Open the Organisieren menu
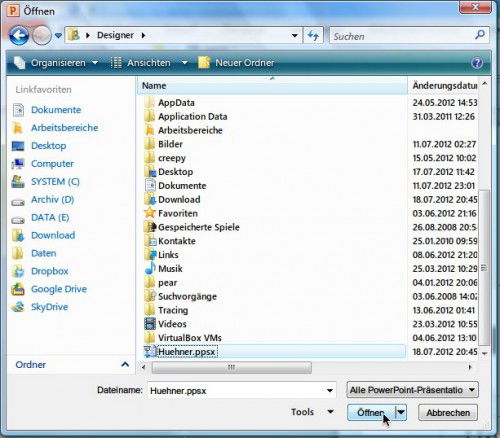The height and width of the screenshot is (438, 500). click(x=56, y=63)
